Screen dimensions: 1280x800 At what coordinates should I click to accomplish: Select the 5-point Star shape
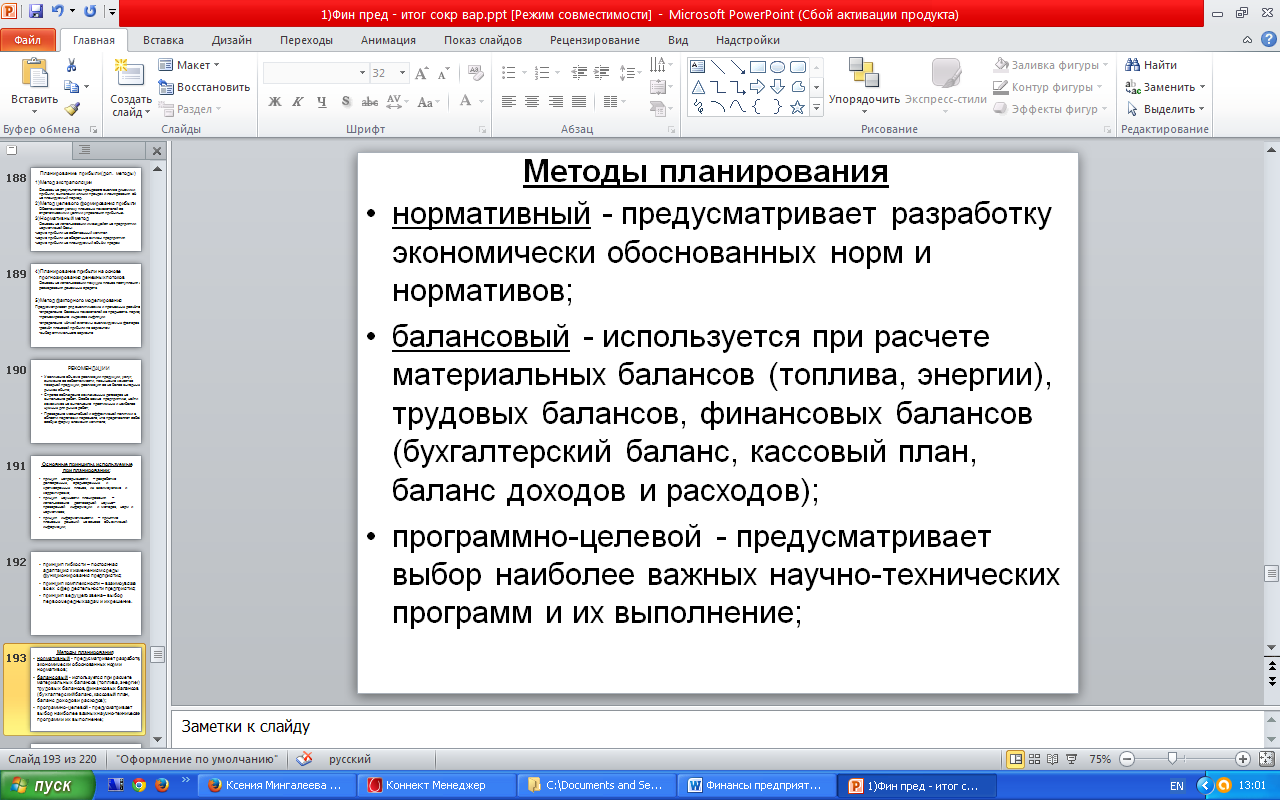click(x=798, y=107)
